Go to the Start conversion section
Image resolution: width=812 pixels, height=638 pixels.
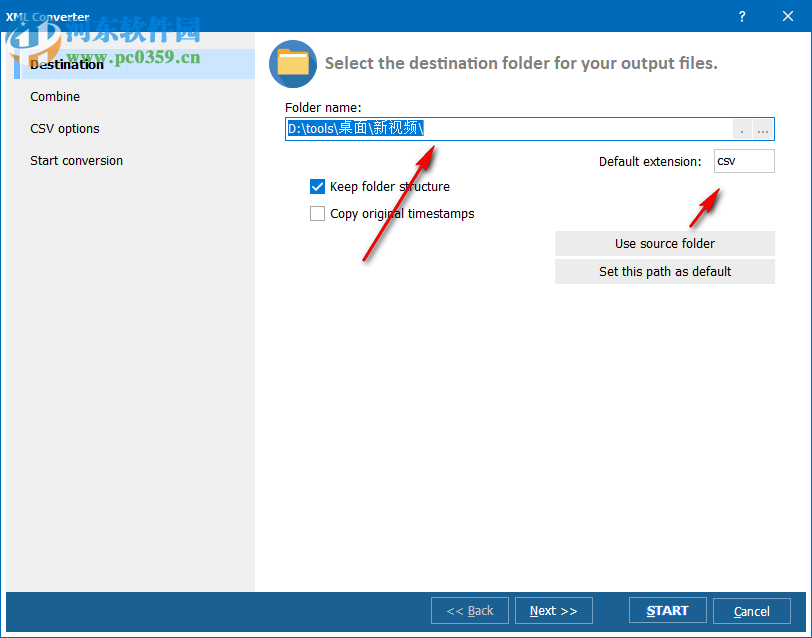click(76, 160)
